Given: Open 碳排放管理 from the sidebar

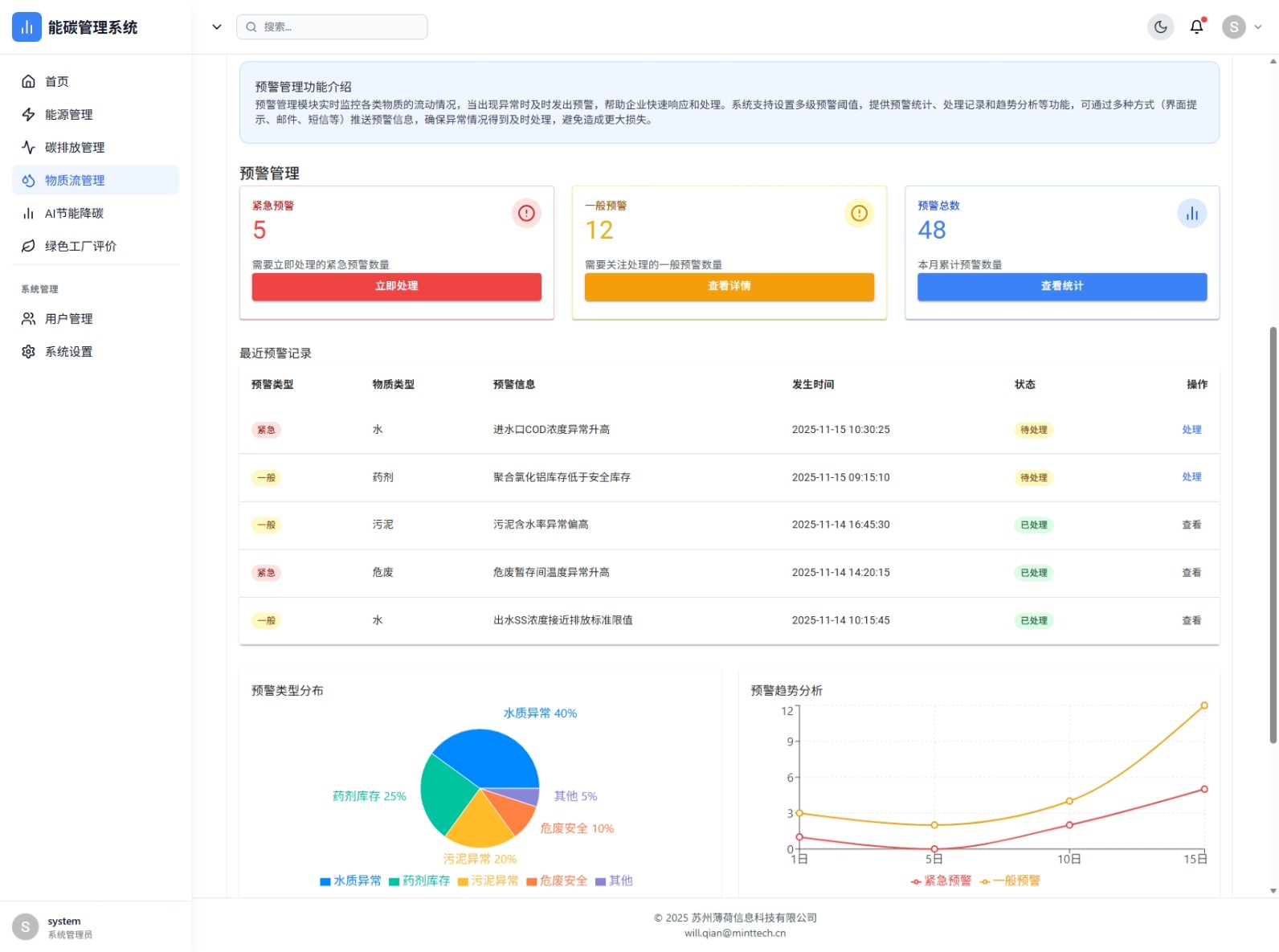Looking at the screenshot, I should click(96, 147).
